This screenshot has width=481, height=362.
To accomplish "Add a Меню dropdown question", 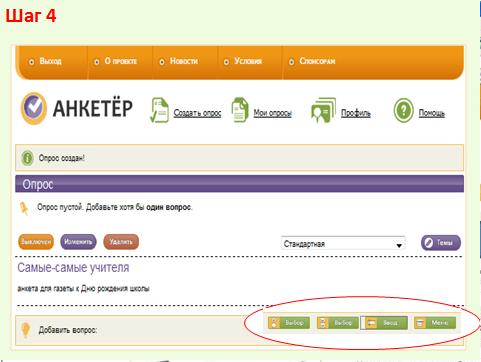I will tap(435, 323).
